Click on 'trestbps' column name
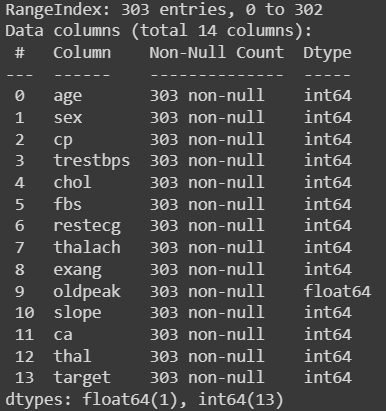This screenshot has width=386, height=411. [x=92, y=161]
